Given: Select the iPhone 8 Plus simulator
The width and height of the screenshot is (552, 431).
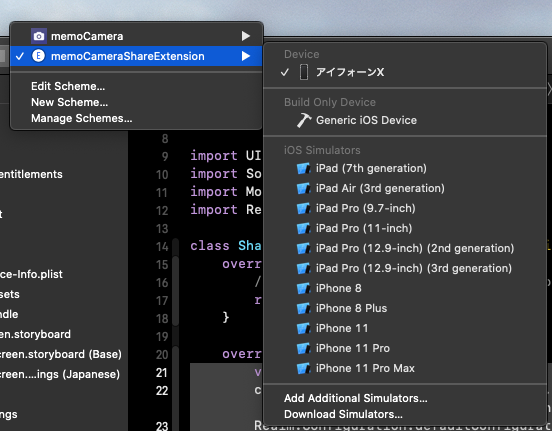Looking at the screenshot, I should tap(405, 308).
